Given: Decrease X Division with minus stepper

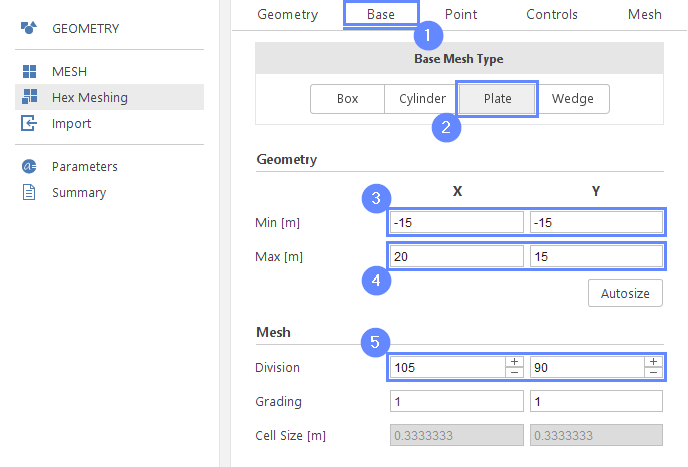Looking at the screenshot, I should click(x=514, y=373).
